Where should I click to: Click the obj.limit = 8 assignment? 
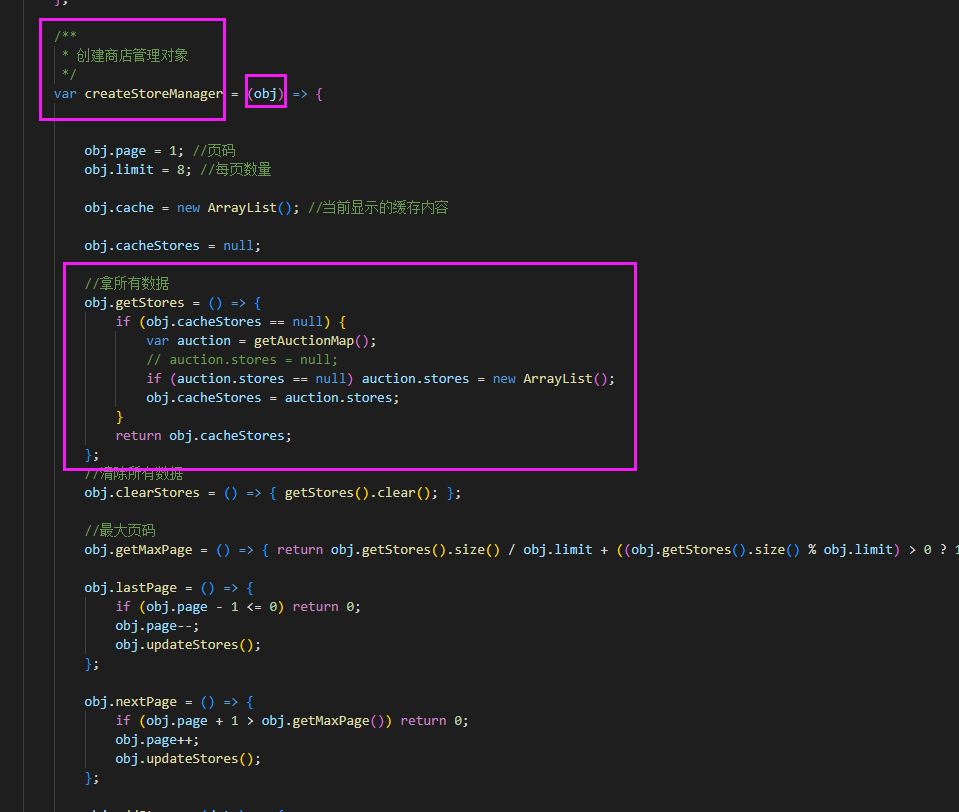pos(138,169)
